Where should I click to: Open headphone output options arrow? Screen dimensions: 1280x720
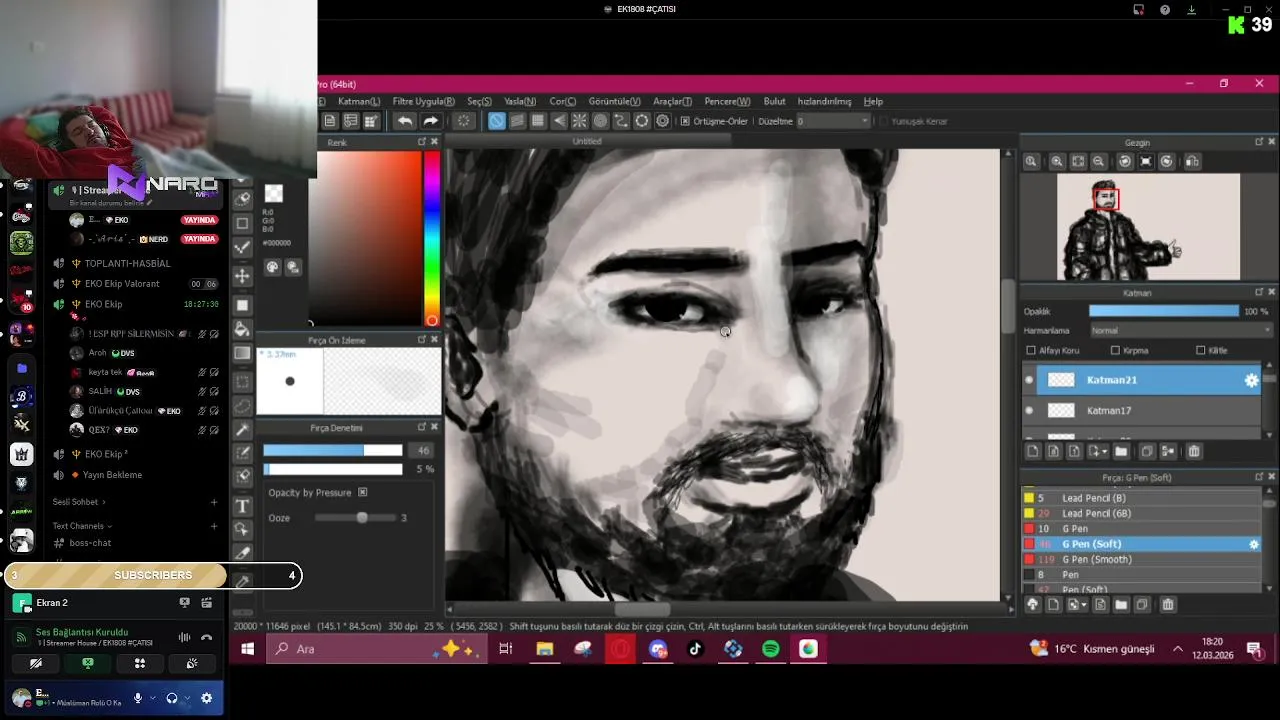(187, 698)
